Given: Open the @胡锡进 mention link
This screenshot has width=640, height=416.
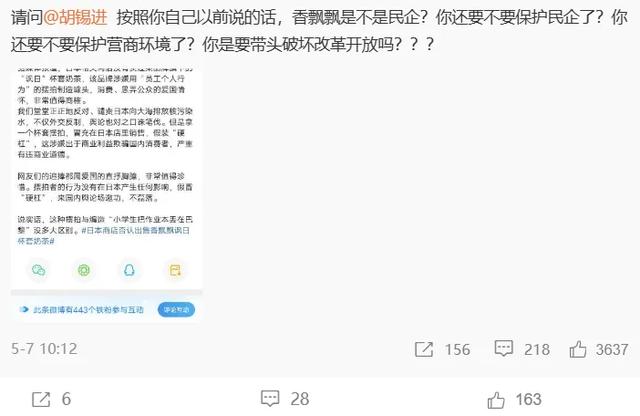Looking at the screenshot, I should [x=76, y=17].
